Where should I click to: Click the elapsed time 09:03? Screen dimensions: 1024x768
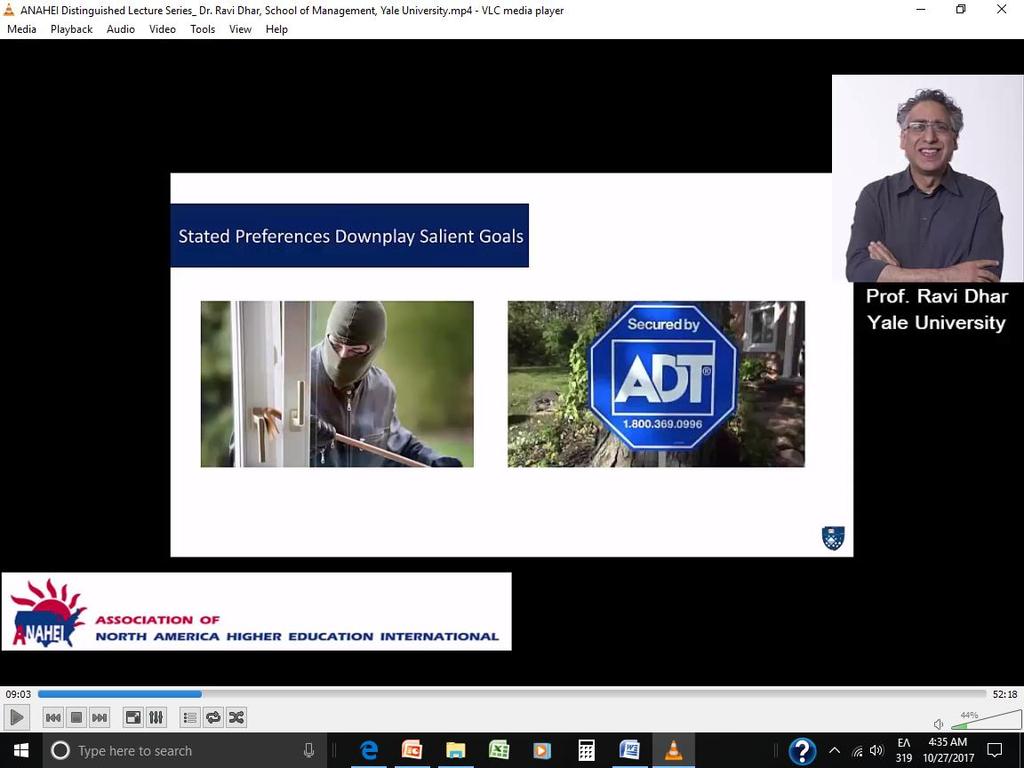[x=18, y=694]
